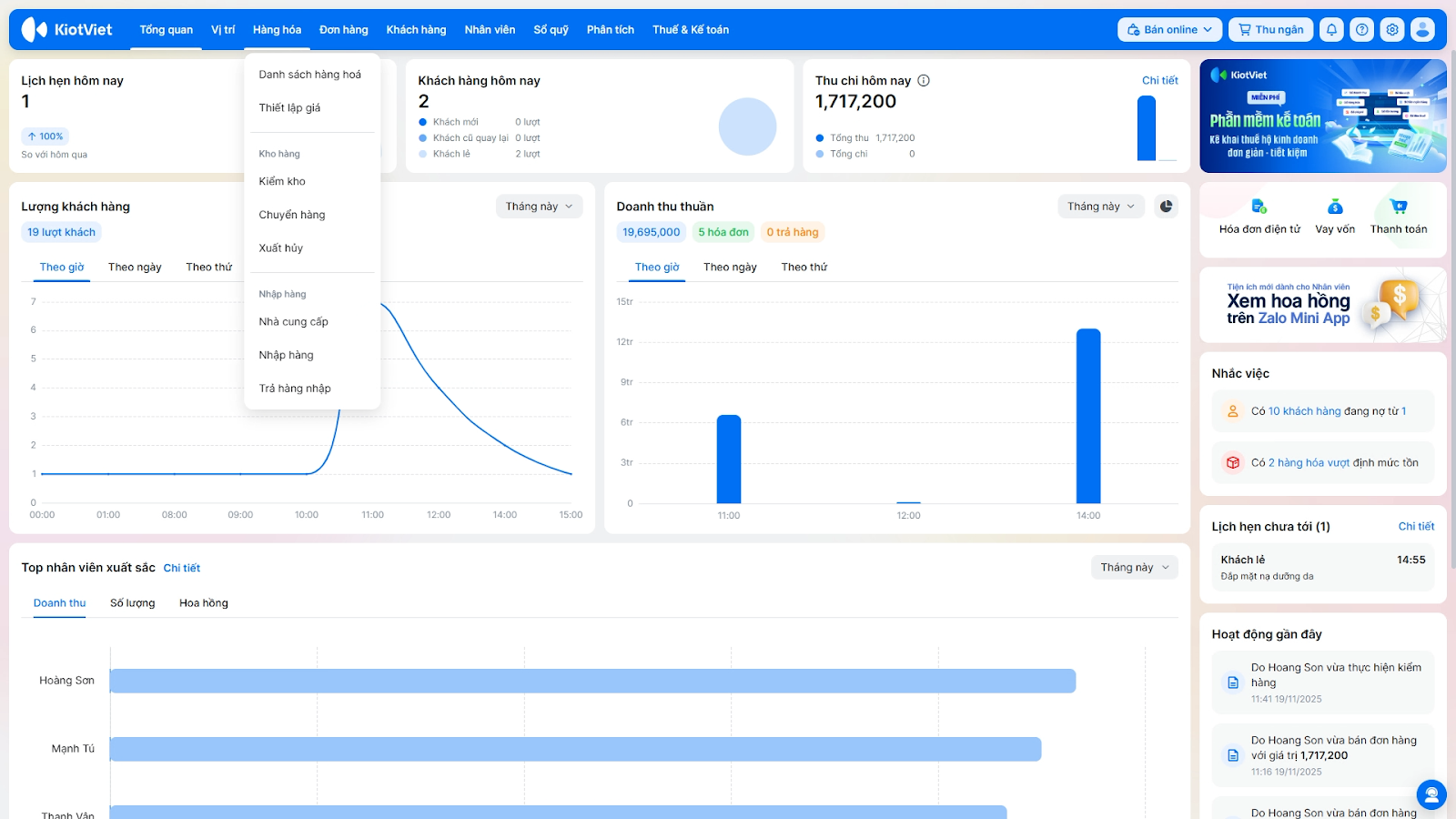Open the notifications bell
This screenshot has height=819, width=1456.
click(x=1331, y=30)
